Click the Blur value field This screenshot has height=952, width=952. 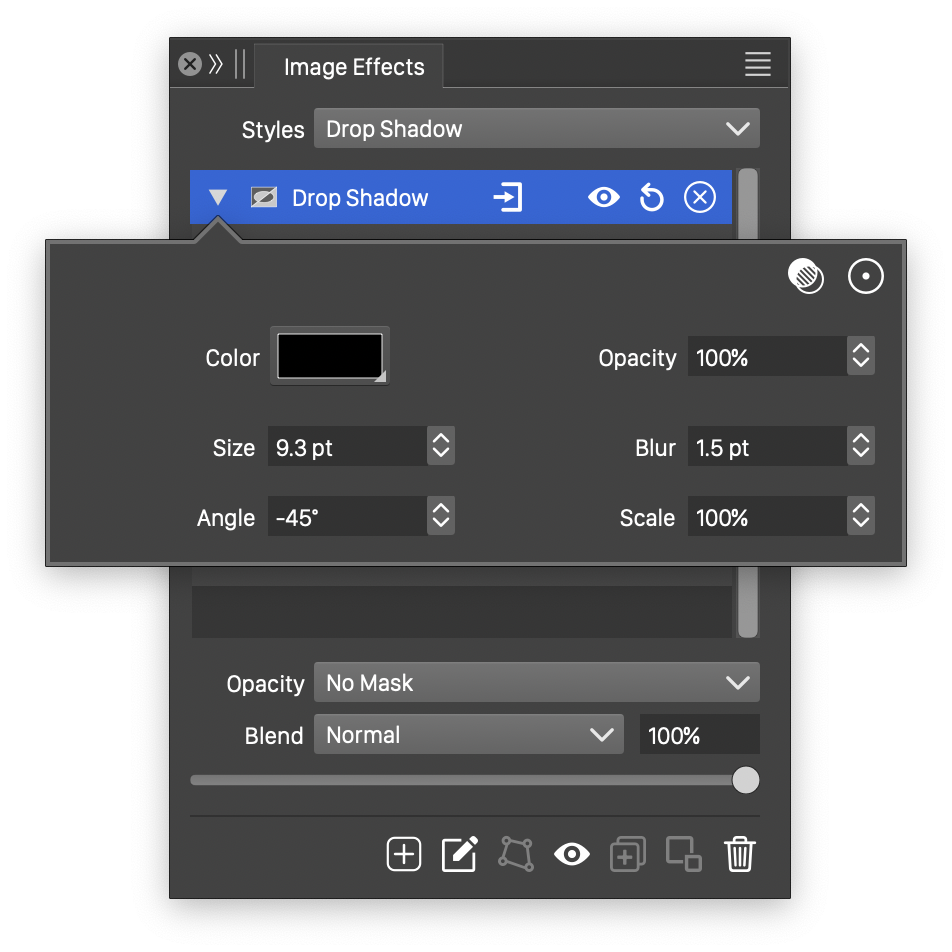[766, 447]
